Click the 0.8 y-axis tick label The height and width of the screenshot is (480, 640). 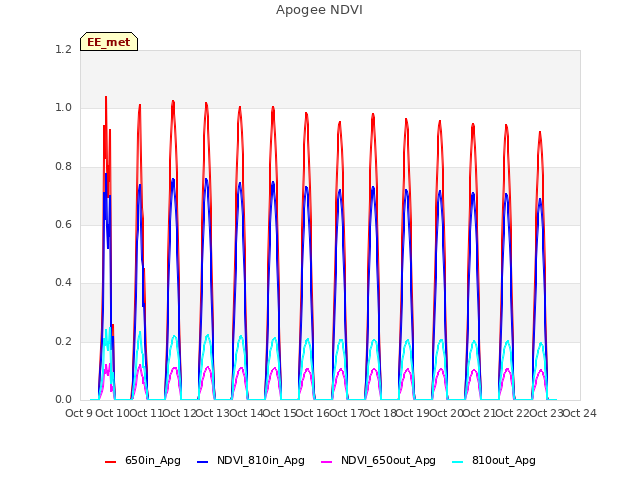(x=63, y=166)
